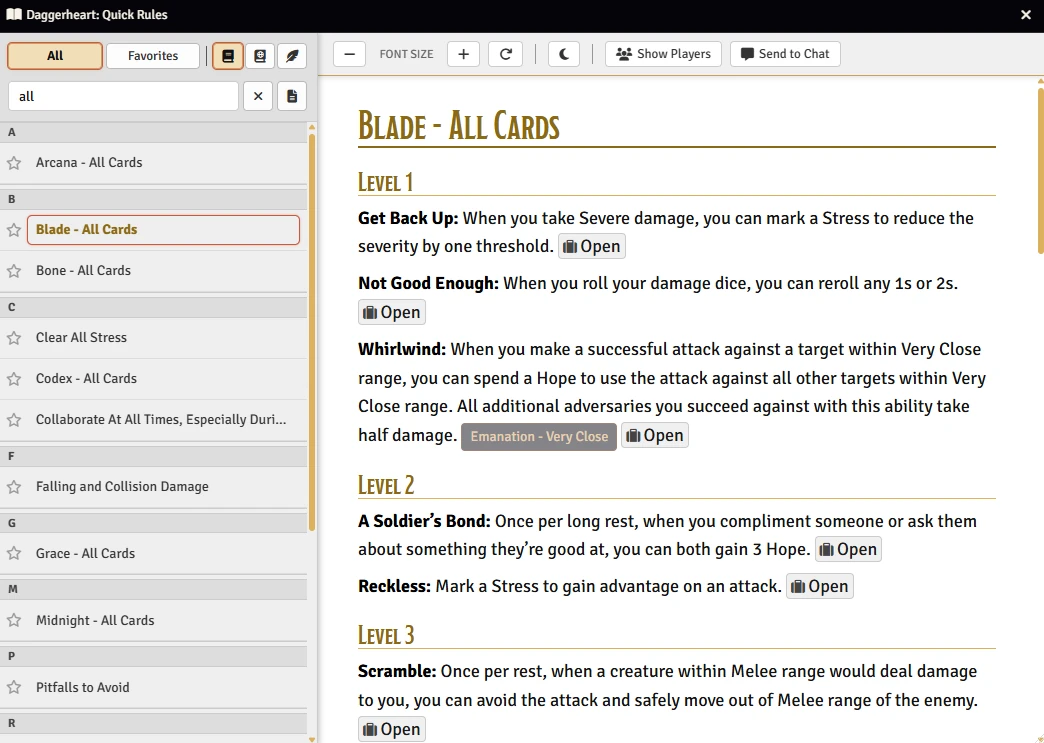Star the Pitfalls to Avoid entry
Viewport: 1044px width, 743px height.
14,687
